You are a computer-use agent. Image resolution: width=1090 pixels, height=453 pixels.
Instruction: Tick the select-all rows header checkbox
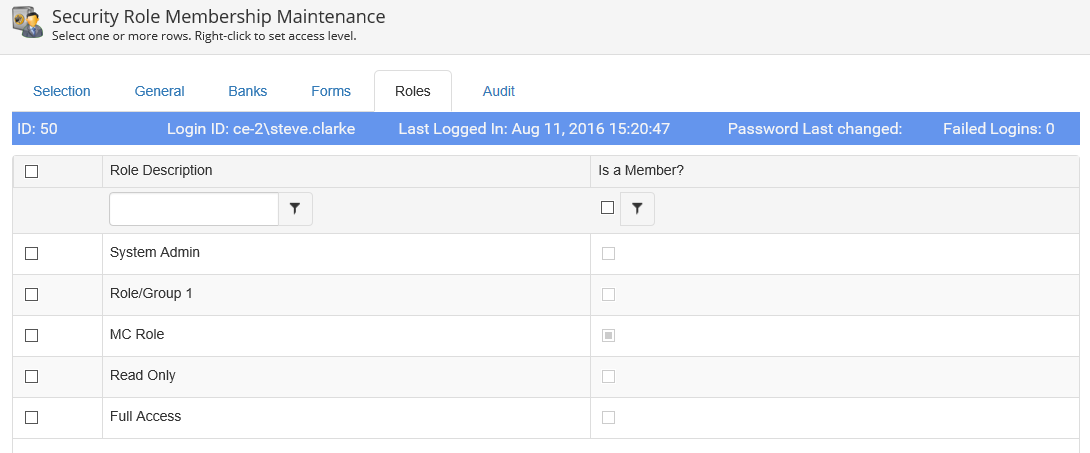pyautogui.click(x=31, y=171)
